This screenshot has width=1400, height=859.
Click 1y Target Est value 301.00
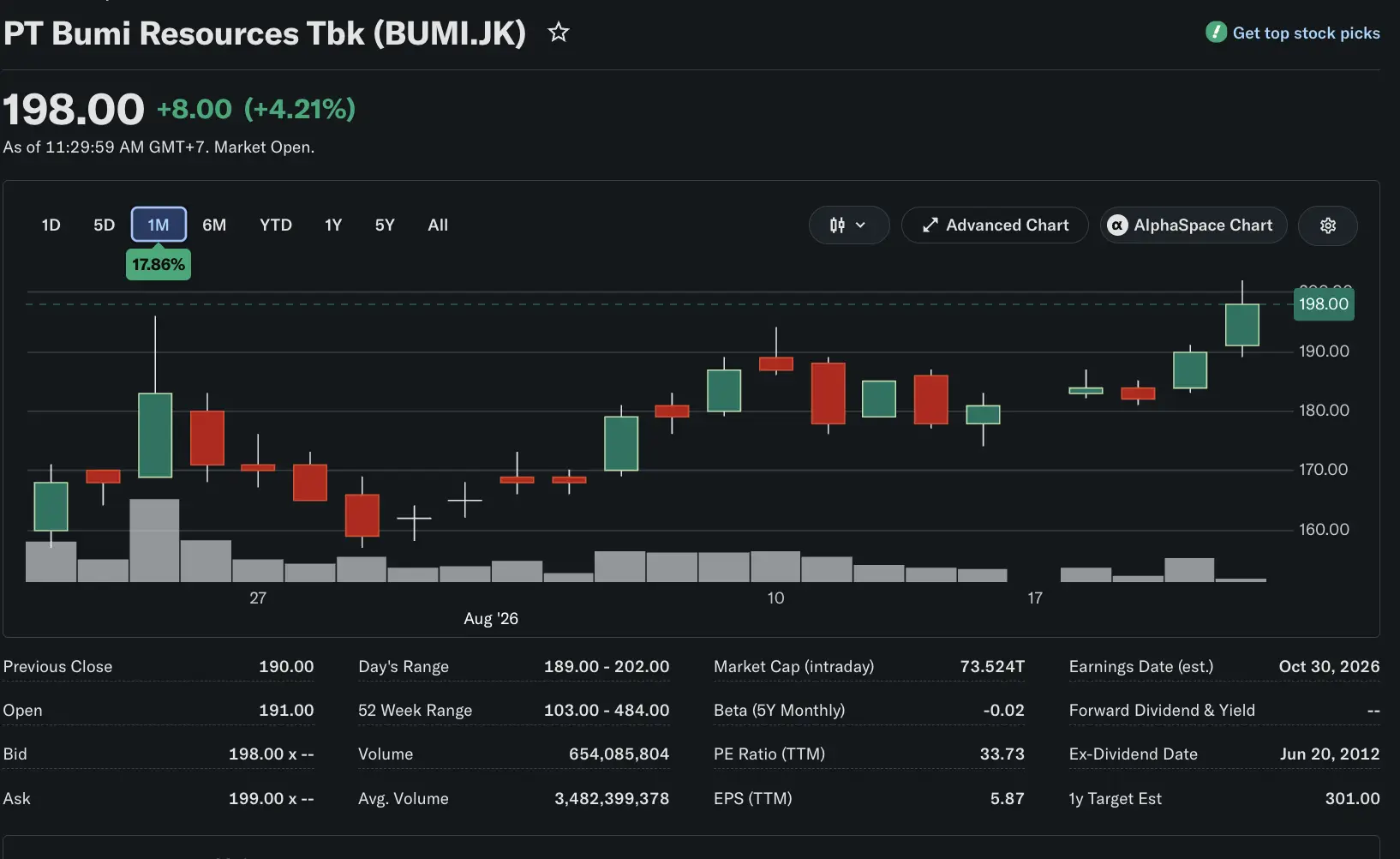tap(1352, 798)
